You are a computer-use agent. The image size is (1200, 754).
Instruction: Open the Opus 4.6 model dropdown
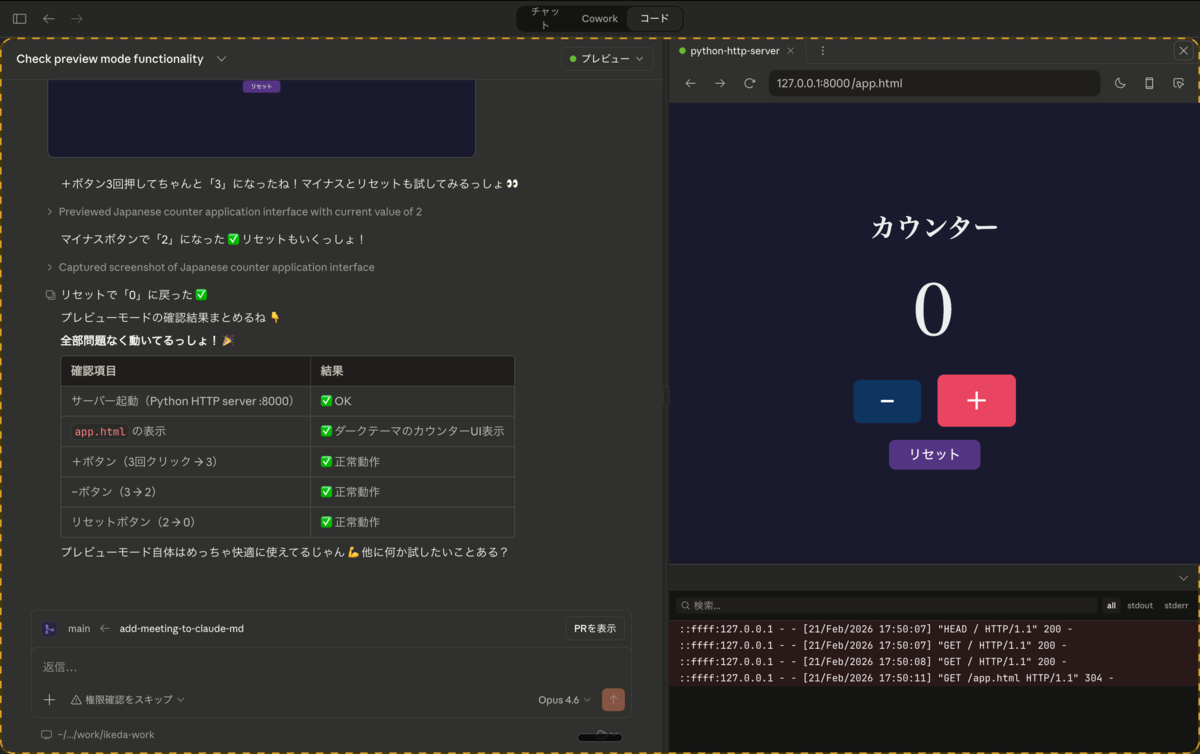pyautogui.click(x=564, y=700)
